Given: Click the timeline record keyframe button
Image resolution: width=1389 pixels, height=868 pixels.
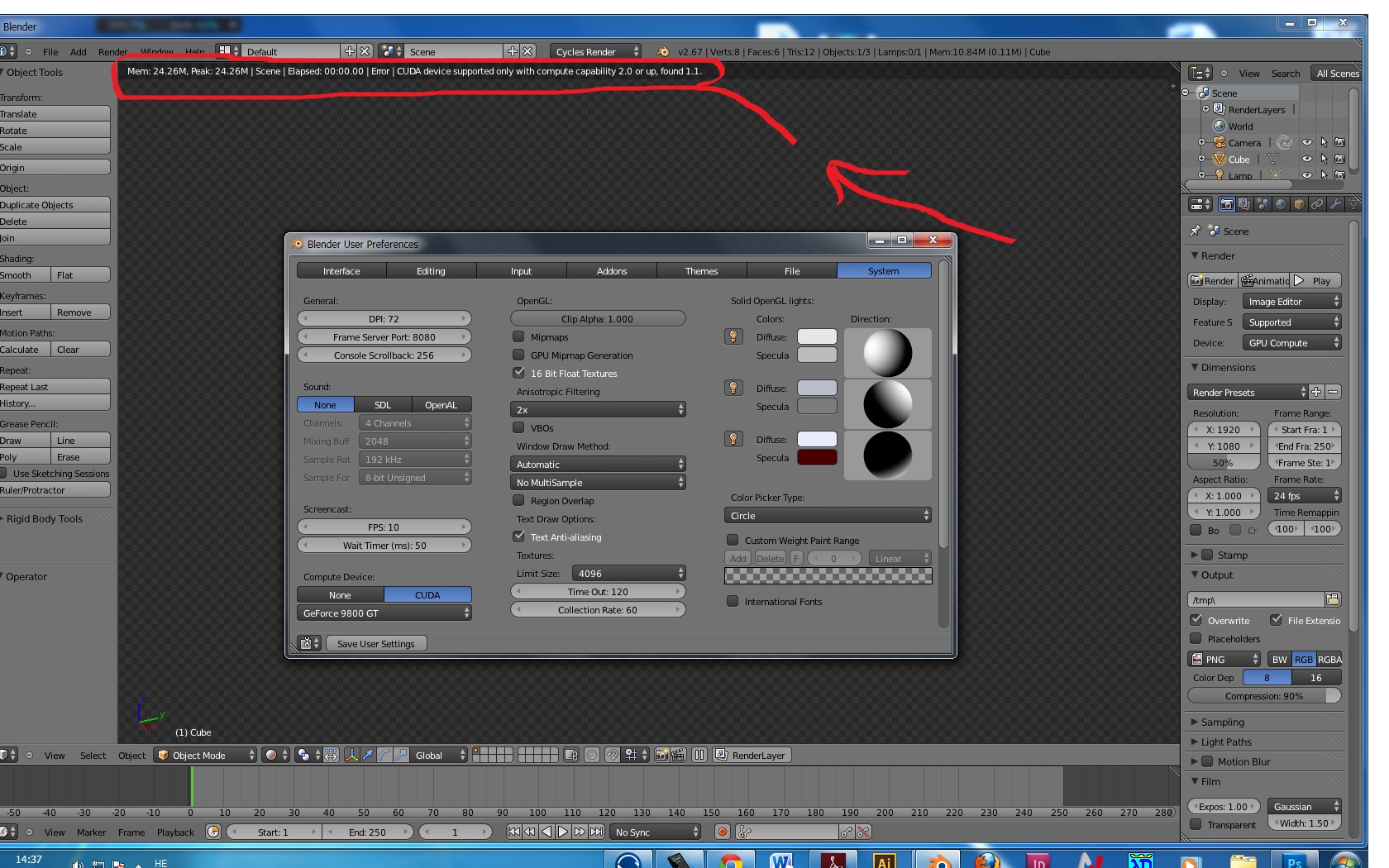Looking at the screenshot, I should pyautogui.click(x=723, y=832).
